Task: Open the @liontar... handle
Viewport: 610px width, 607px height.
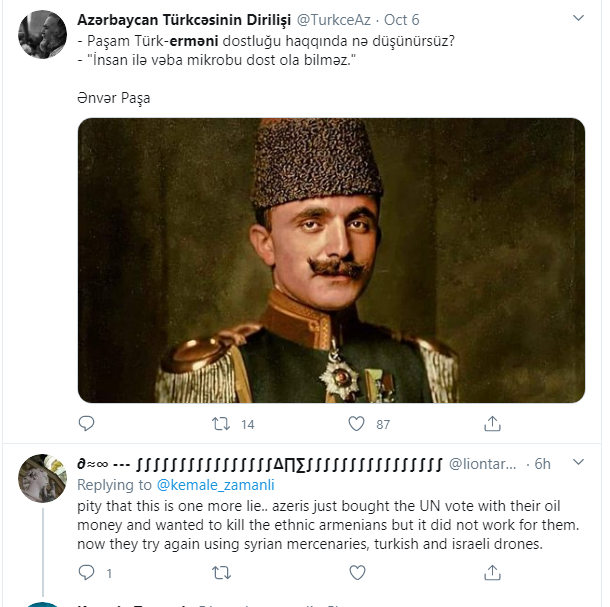Action: pyautogui.click(x=482, y=464)
